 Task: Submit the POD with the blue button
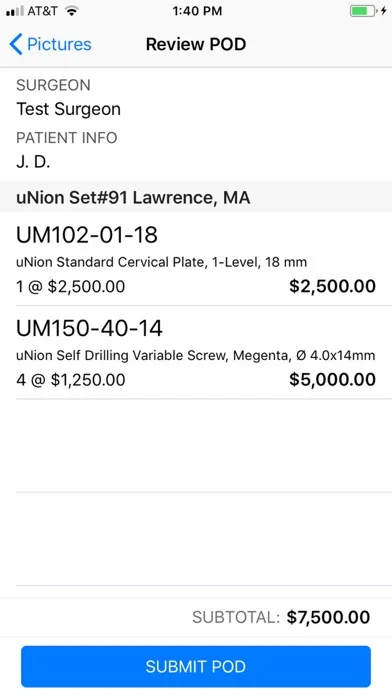click(196, 666)
